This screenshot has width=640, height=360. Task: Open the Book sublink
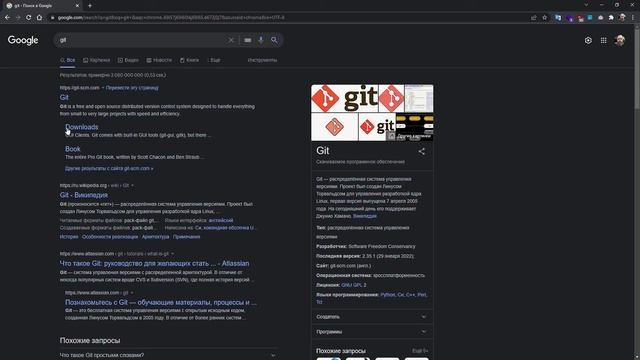coord(73,149)
